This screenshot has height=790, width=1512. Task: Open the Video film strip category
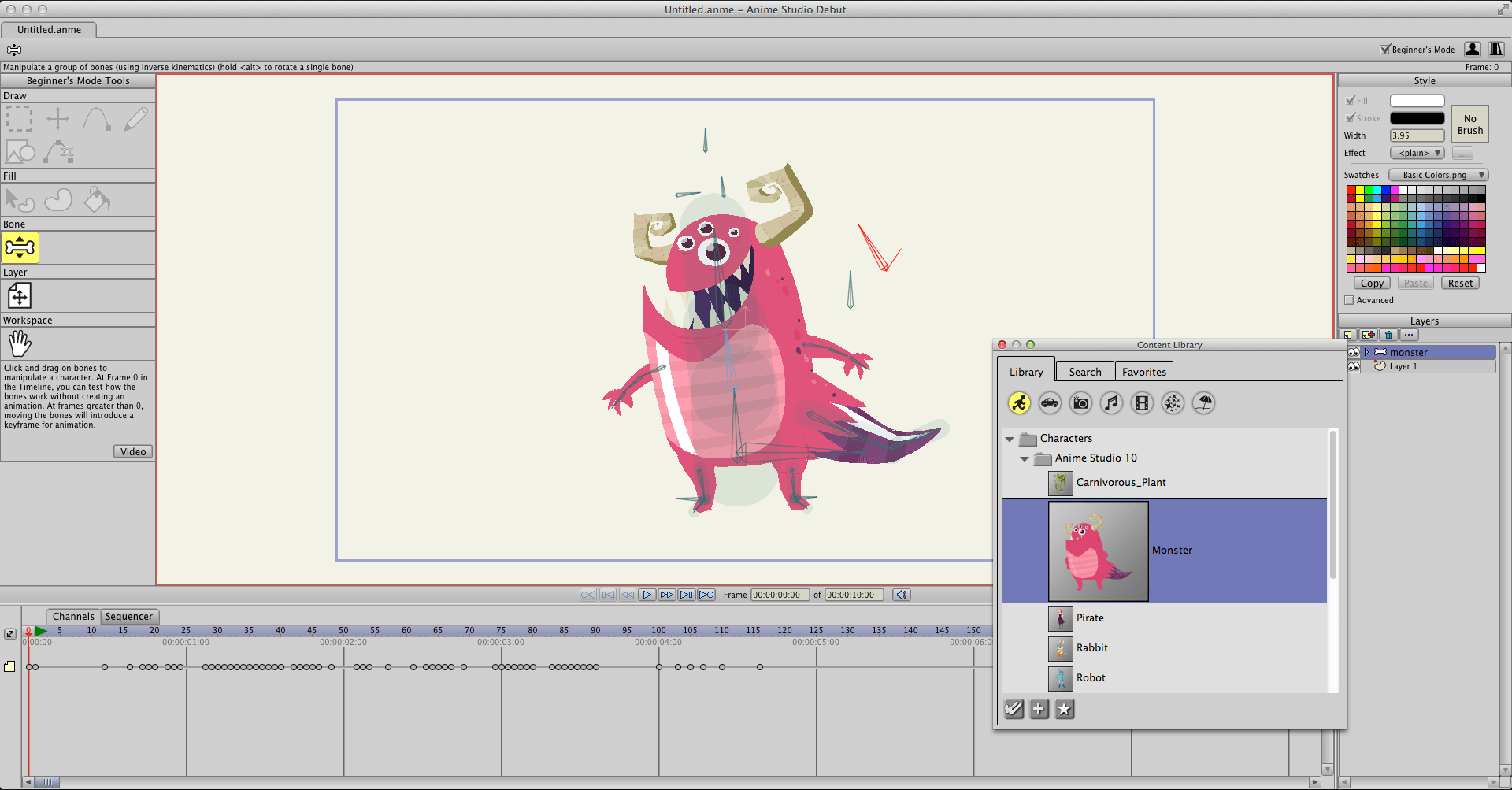click(x=1142, y=403)
